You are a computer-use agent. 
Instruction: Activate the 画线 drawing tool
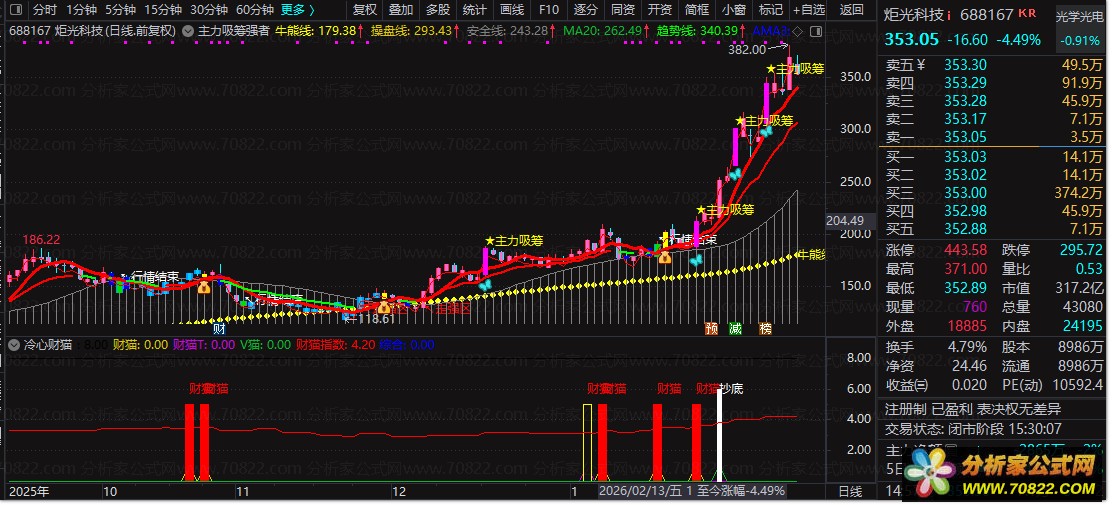(511, 10)
